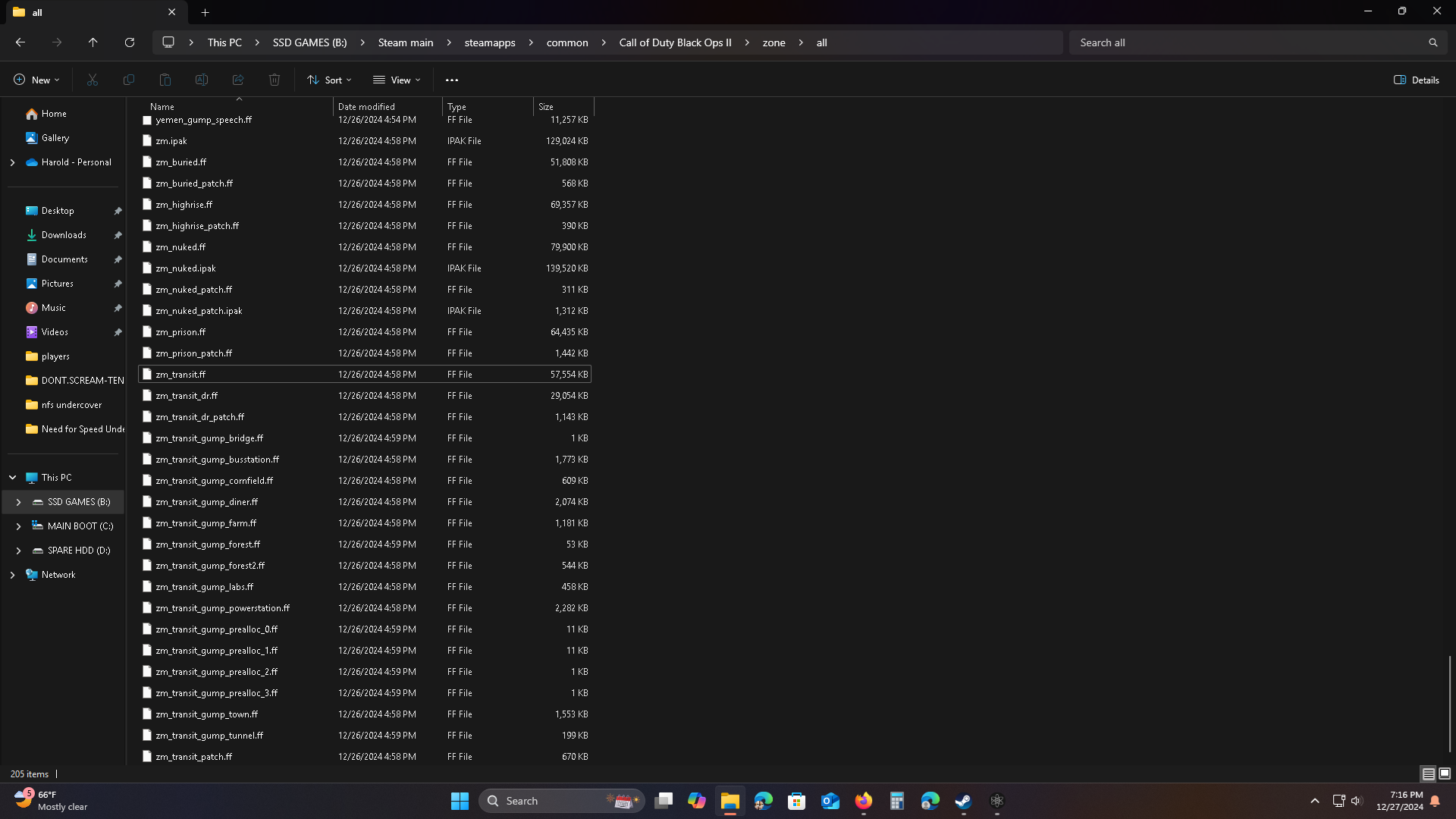Click the Share icon in toolbar
Viewport: 1456px width, 819px height.
tap(238, 80)
